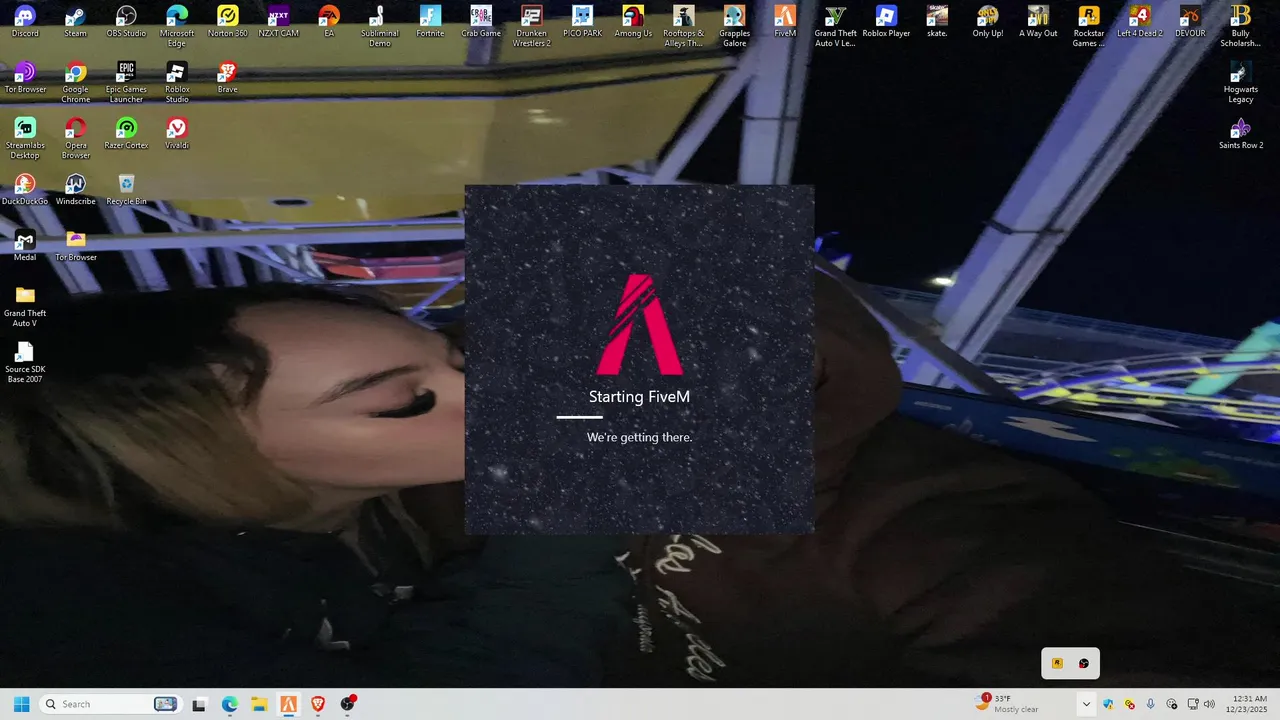
Task: Launch the Epic Games Launcher desktop icon
Action: tap(126, 82)
